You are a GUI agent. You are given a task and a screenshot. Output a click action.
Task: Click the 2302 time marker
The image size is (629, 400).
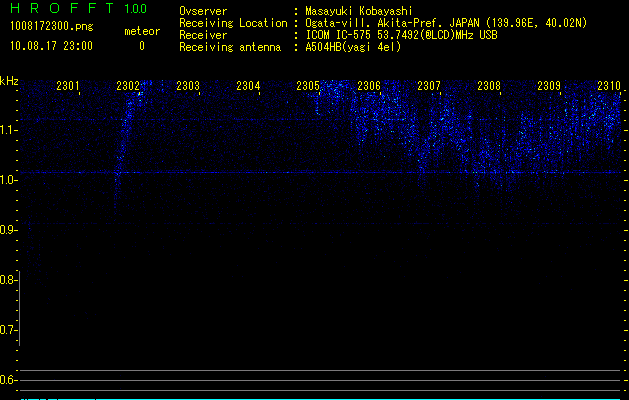click(x=128, y=86)
